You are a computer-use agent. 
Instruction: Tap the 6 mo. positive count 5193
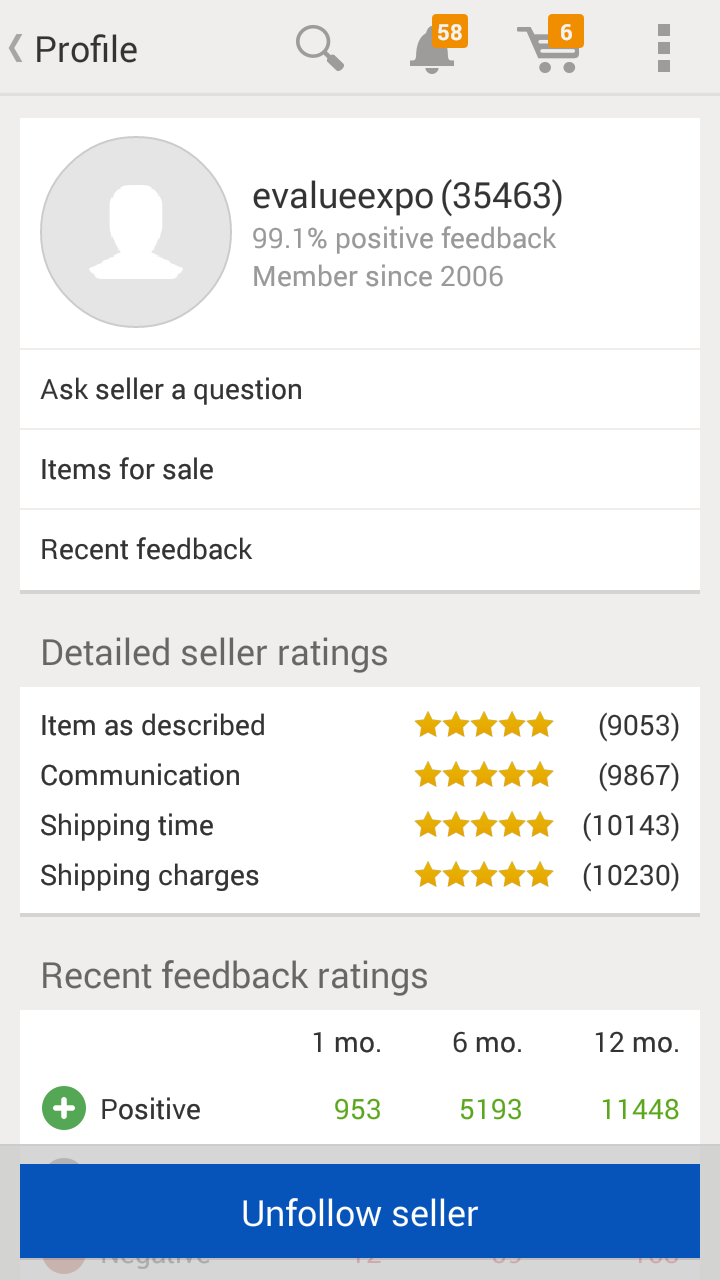[490, 1109]
